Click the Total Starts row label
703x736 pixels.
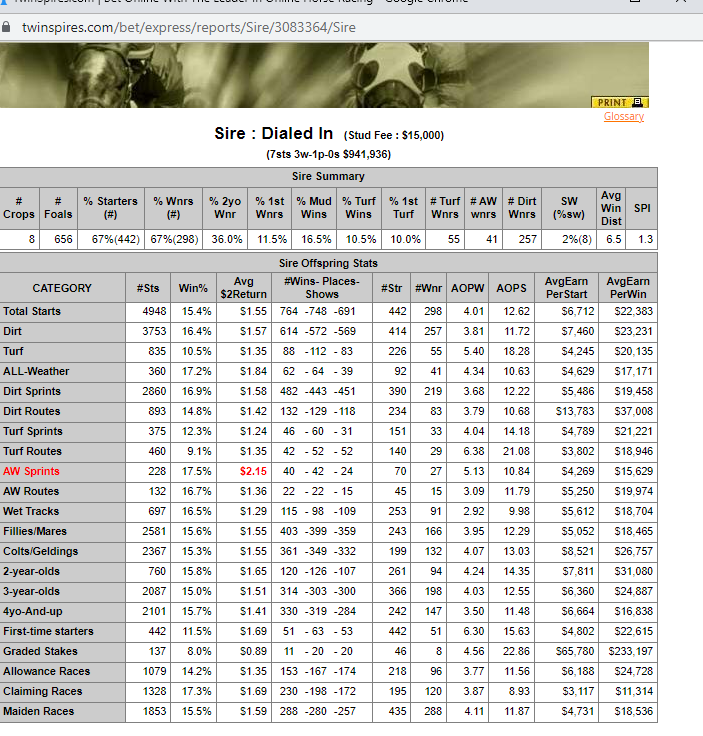tap(32, 312)
